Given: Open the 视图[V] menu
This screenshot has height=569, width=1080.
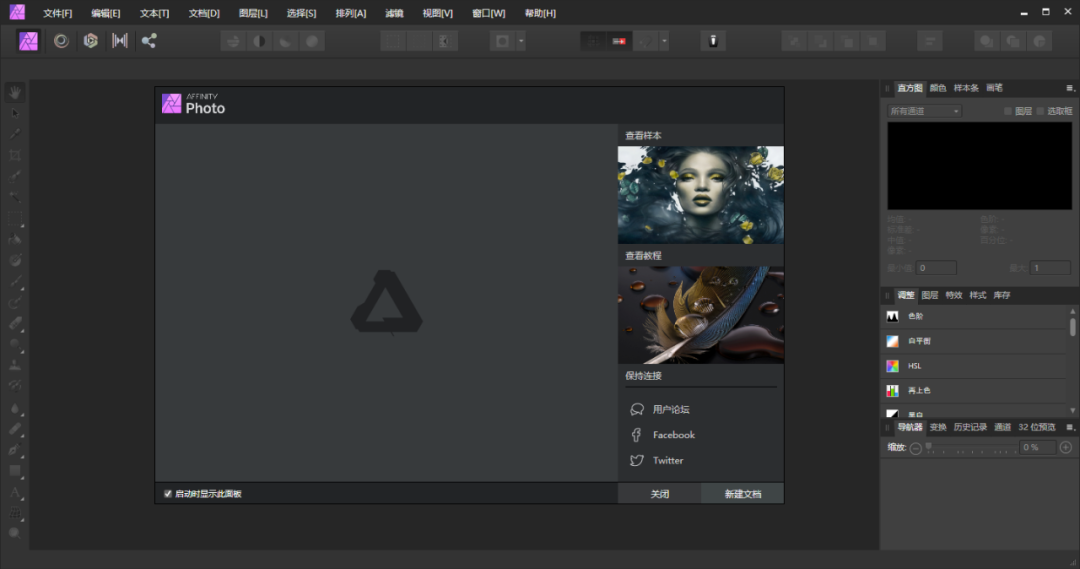Looking at the screenshot, I should [x=437, y=13].
